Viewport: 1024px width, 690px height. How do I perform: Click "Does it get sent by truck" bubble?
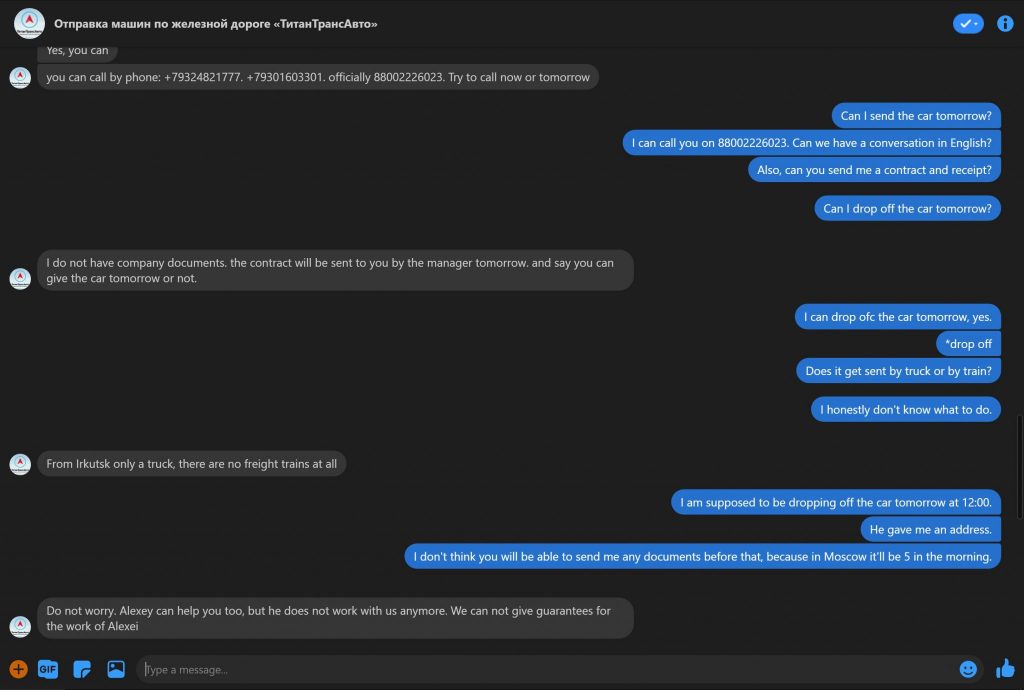pyautogui.click(x=898, y=371)
